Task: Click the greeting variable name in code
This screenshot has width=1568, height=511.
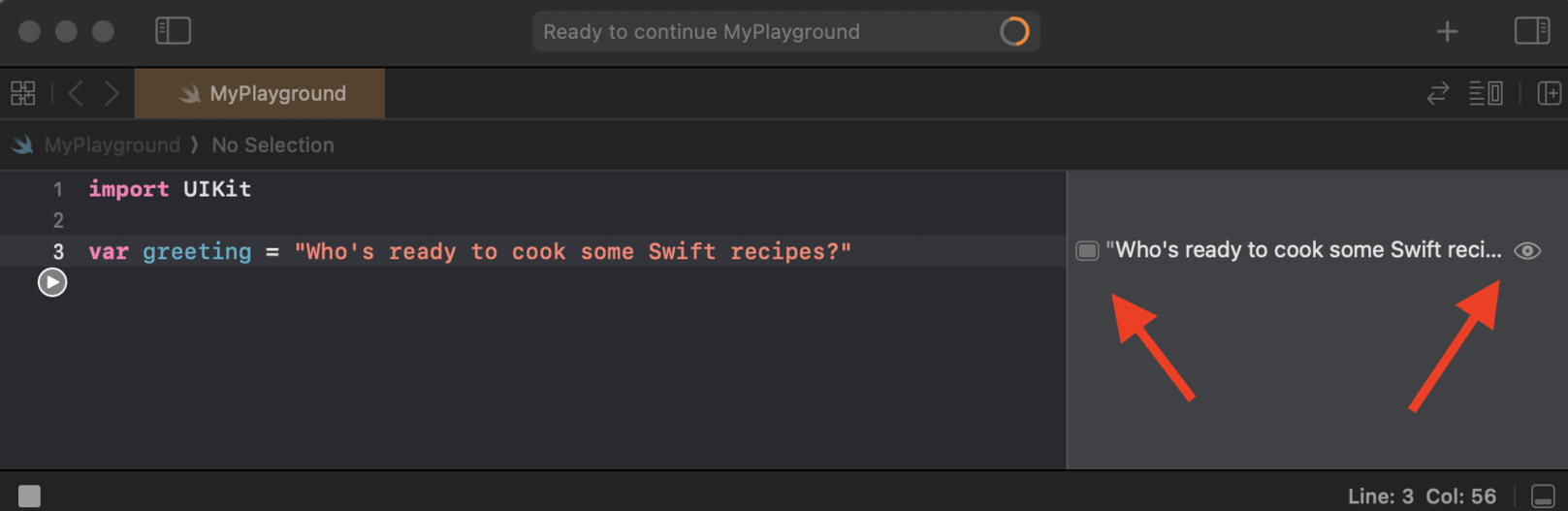Action: click(x=197, y=252)
